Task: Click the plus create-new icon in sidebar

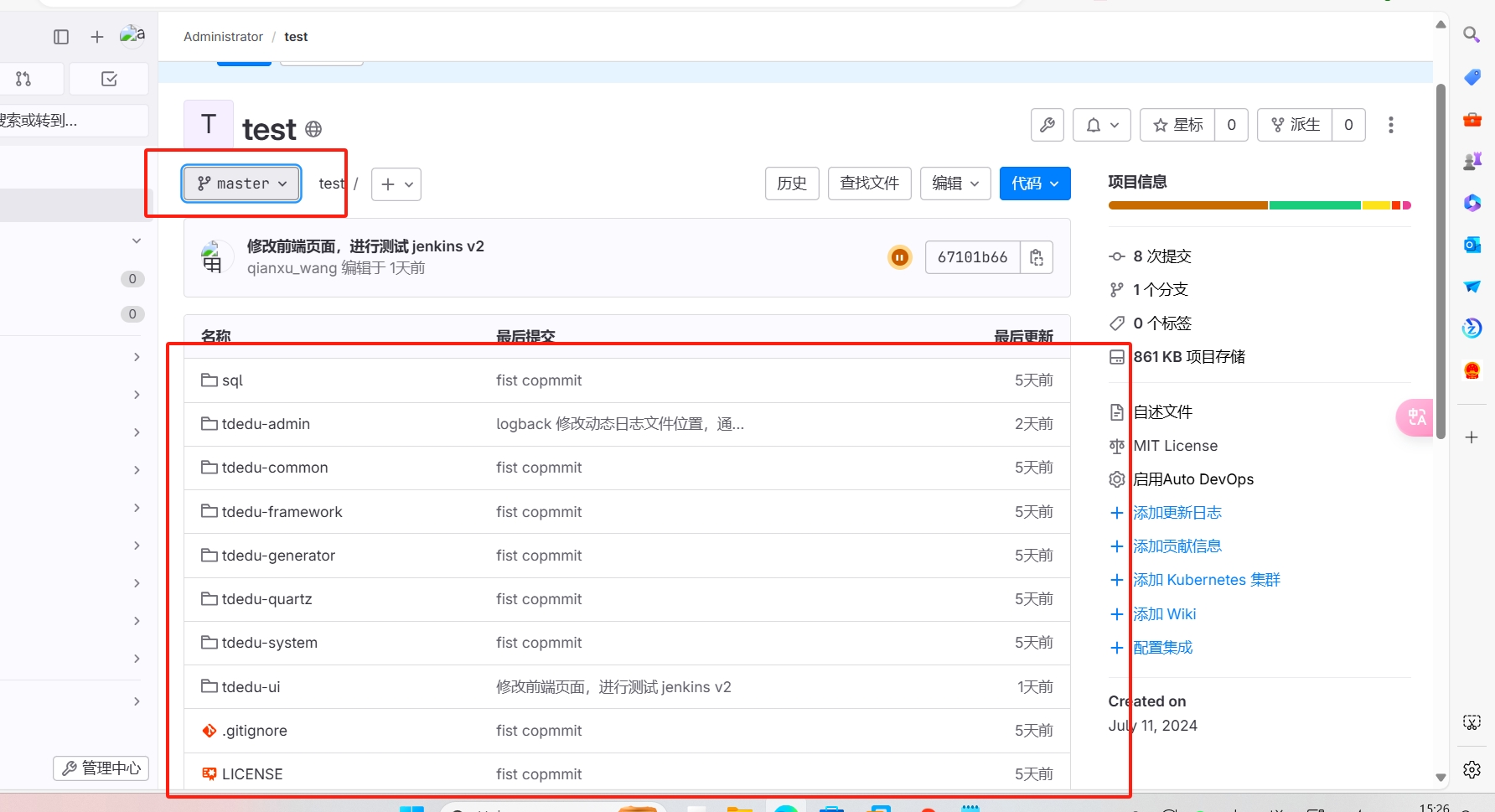Action: 97,37
